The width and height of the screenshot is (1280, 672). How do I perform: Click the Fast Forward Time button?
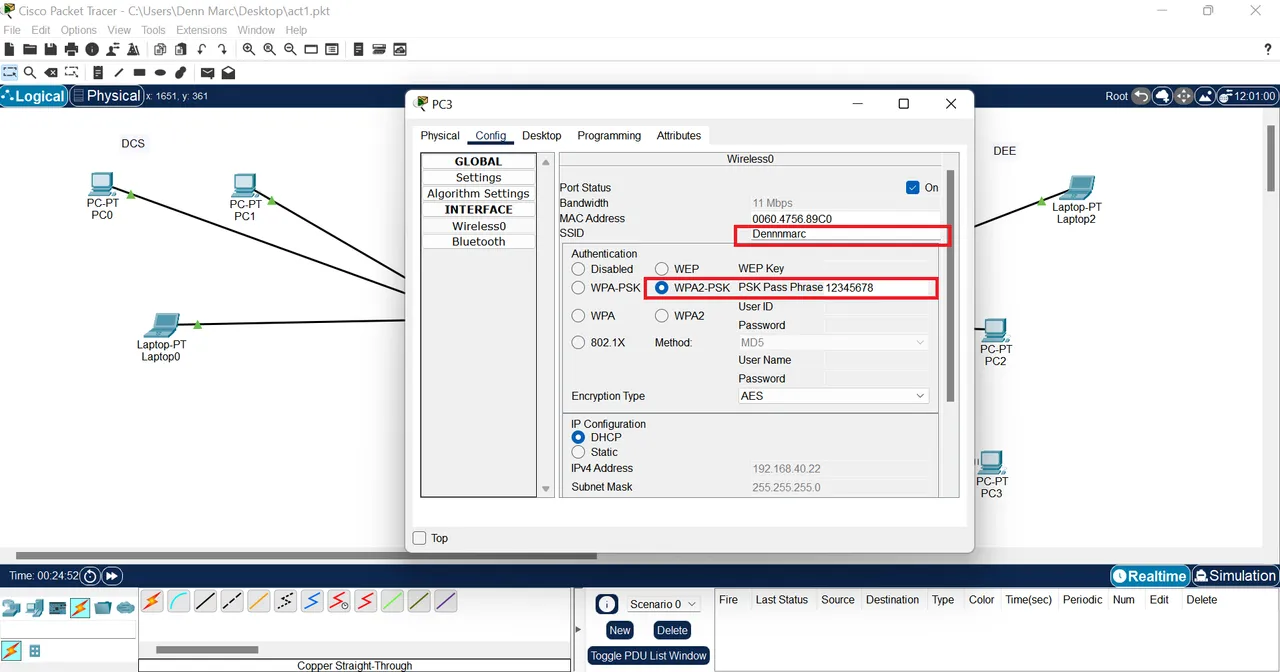112,576
